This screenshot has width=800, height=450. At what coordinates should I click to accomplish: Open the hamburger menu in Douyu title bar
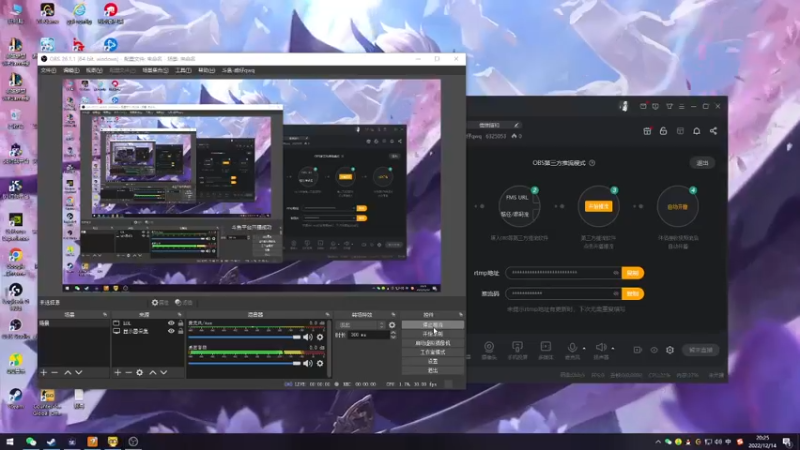click(682, 106)
